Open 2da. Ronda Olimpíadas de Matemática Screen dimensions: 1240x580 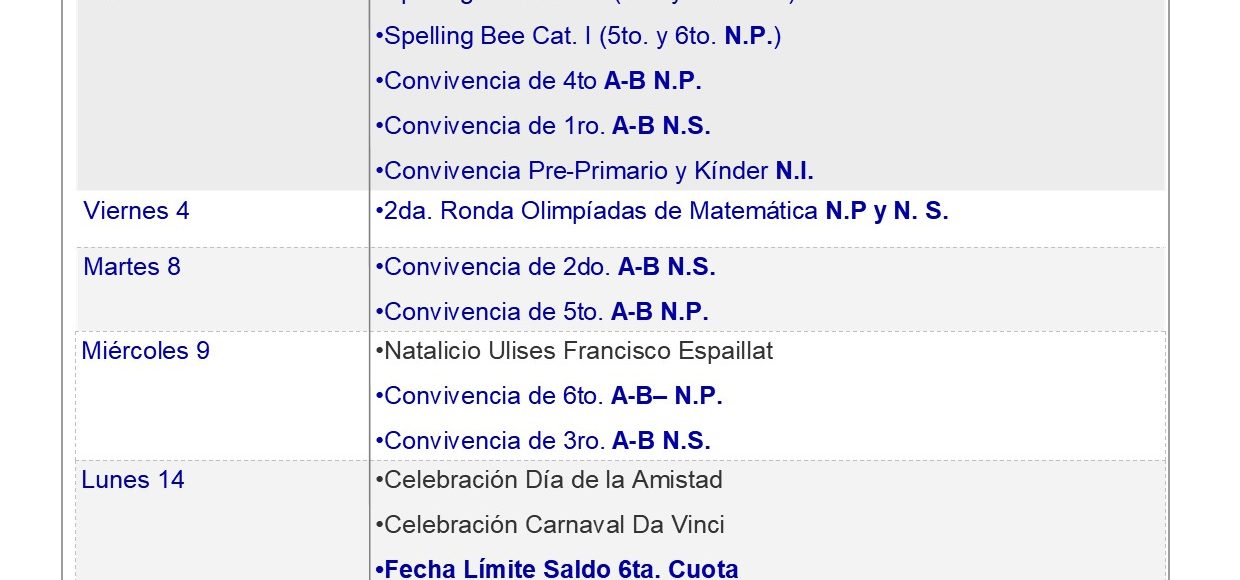pyautogui.click(x=598, y=211)
